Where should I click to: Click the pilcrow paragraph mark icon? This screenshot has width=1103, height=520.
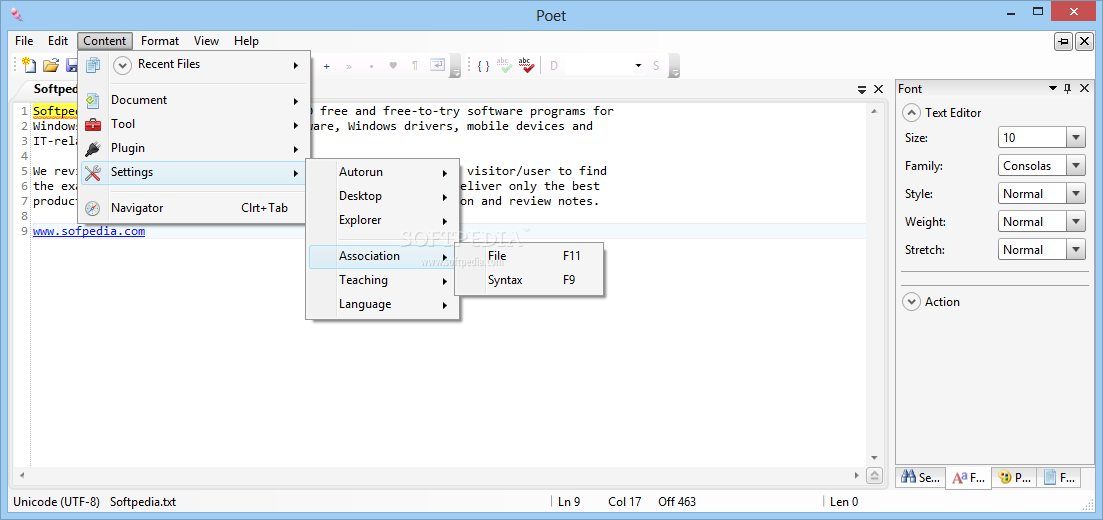415,65
